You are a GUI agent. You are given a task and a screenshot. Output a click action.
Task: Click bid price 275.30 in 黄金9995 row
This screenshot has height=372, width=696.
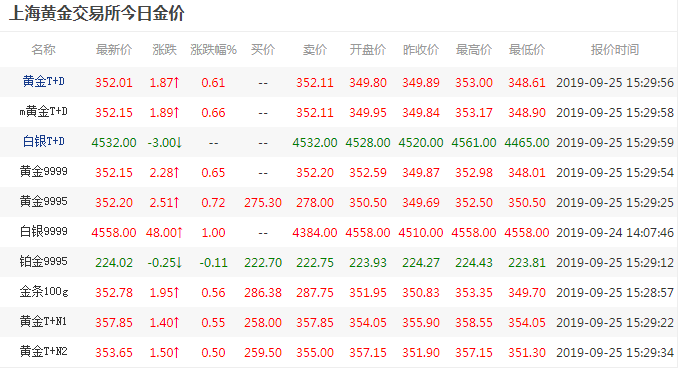[263, 203]
